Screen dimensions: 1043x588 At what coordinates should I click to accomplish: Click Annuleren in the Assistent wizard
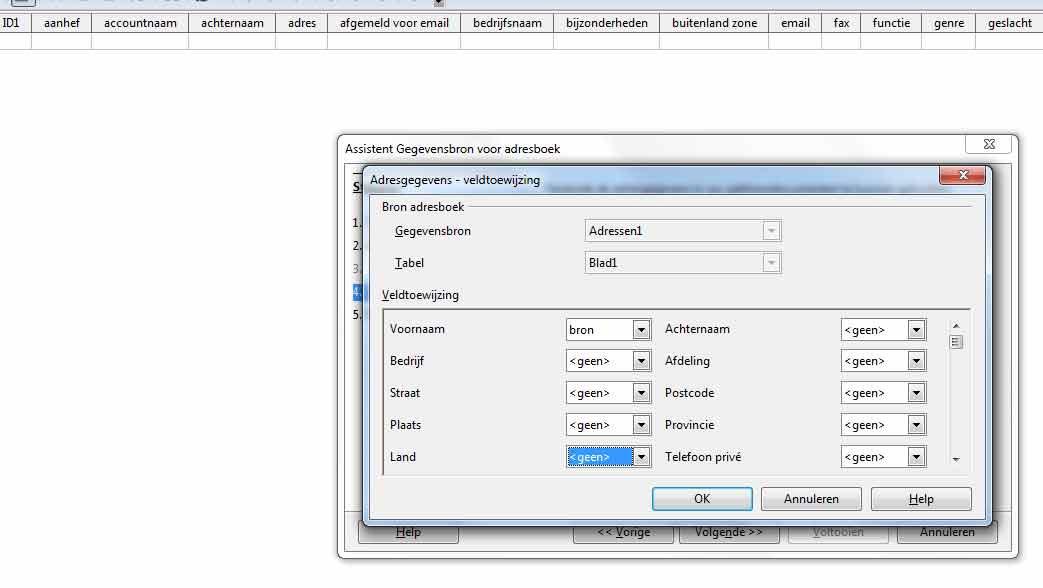(947, 533)
